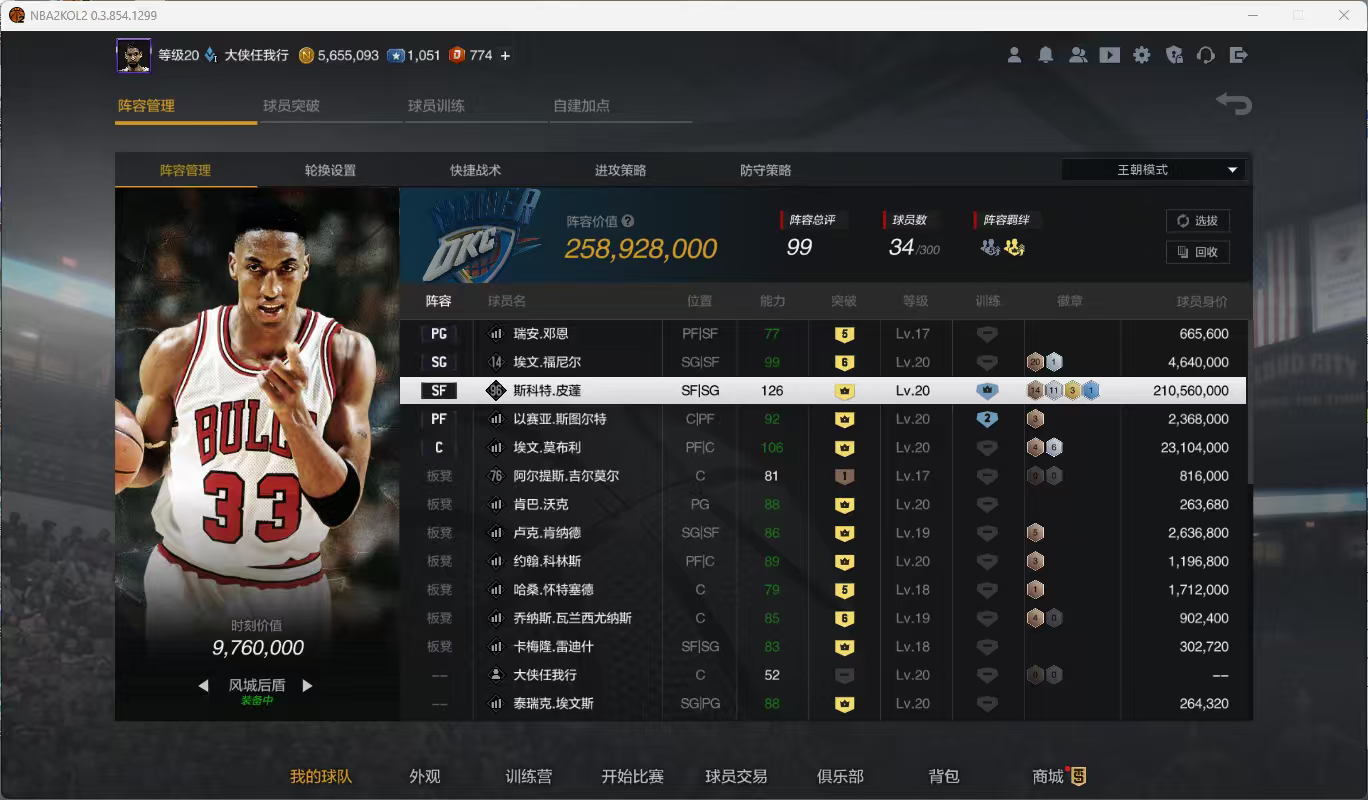Open the help icon next to 阵容价值
Image resolution: width=1368 pixels, height=800 pixels.
[628, 221]
